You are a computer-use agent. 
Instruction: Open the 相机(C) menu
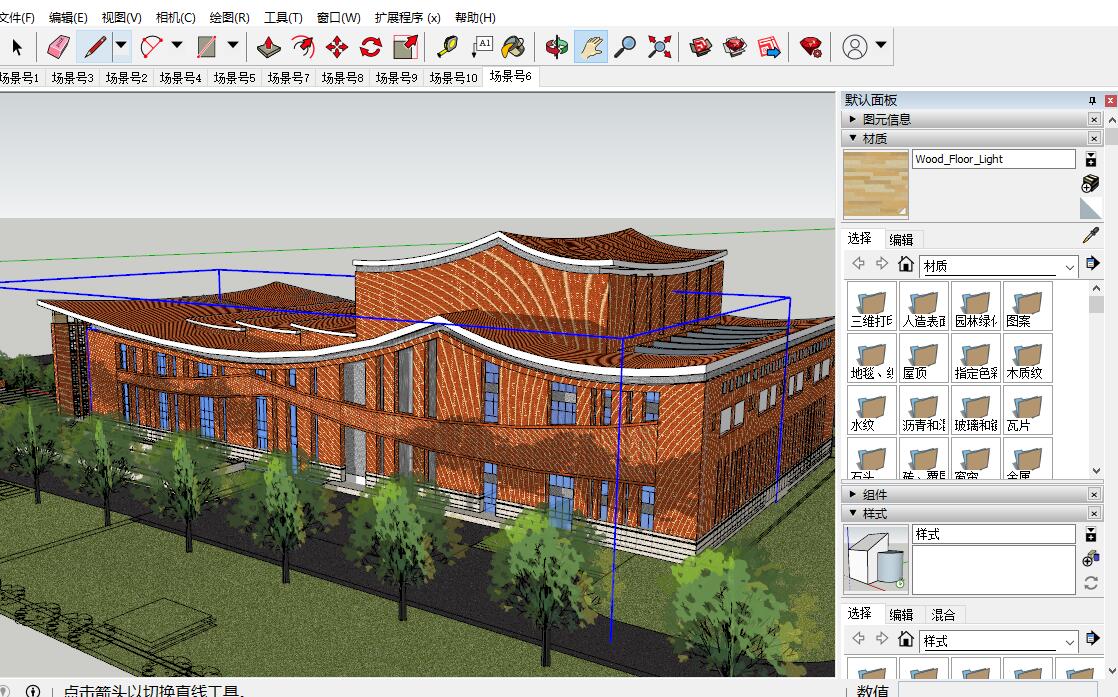175,17
